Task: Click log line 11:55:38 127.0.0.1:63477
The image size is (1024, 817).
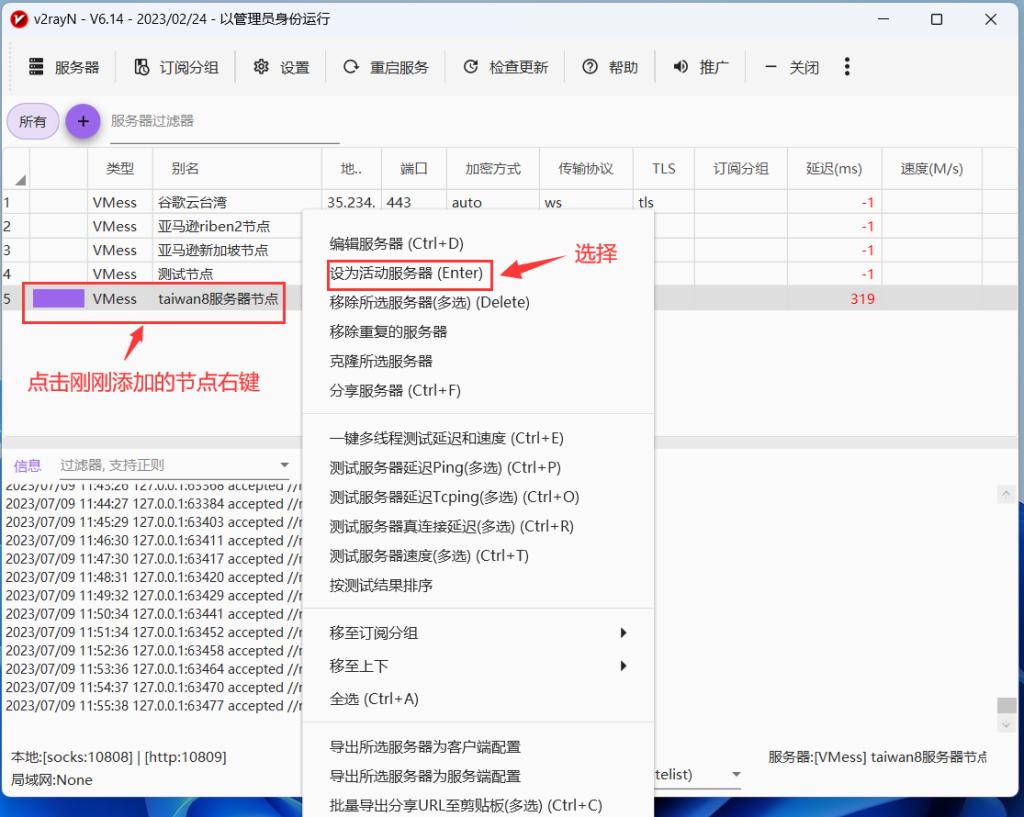Action: [x=154, y=706]
